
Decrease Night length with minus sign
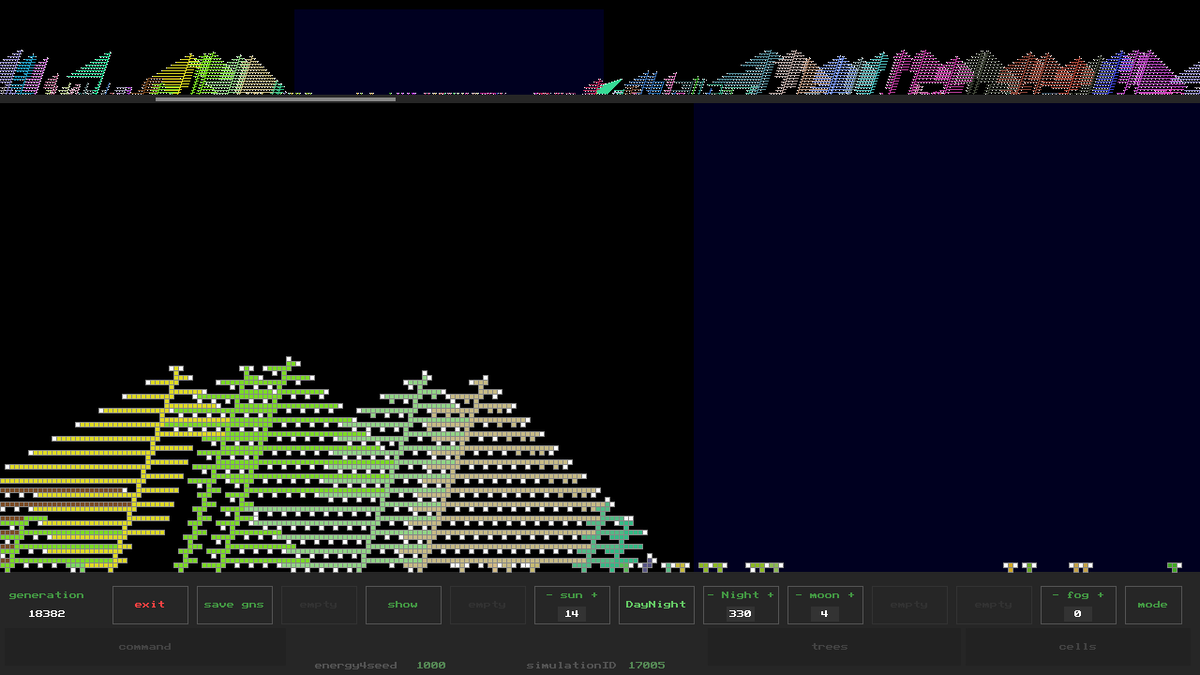[x=711, y=595]
